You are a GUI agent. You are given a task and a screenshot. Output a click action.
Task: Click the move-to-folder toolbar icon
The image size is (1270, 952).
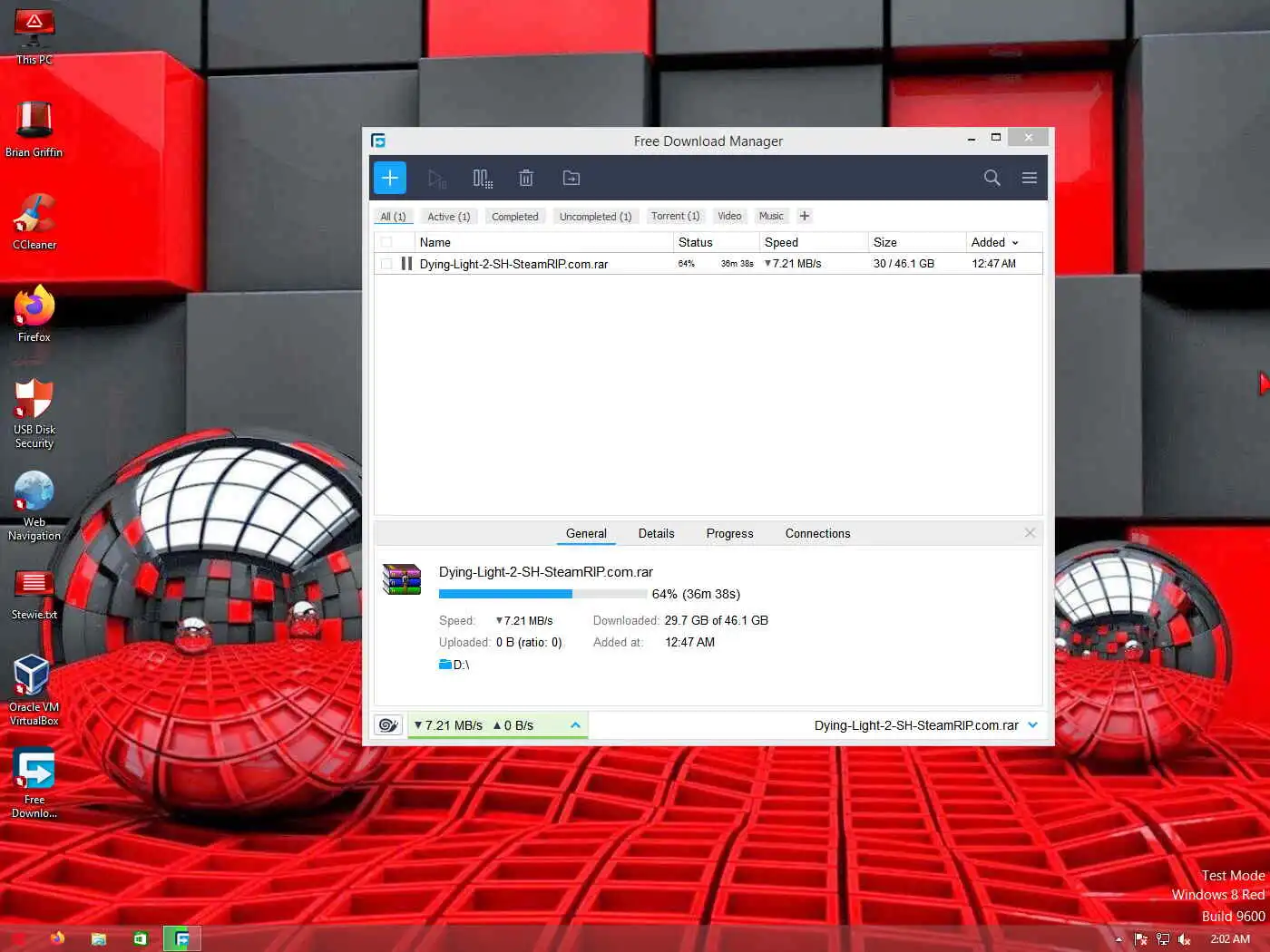click(x=571, y=178)
